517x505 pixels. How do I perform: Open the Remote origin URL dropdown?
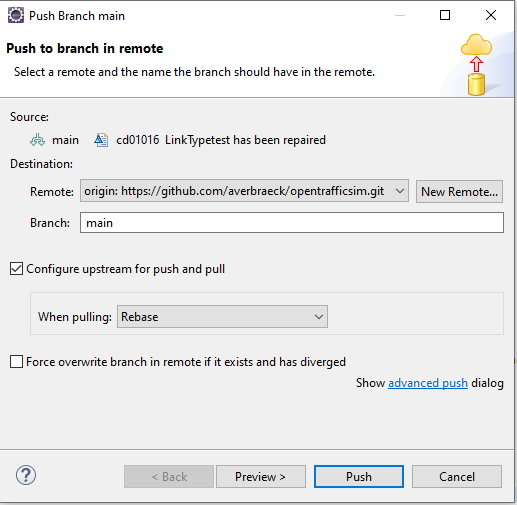244,191
